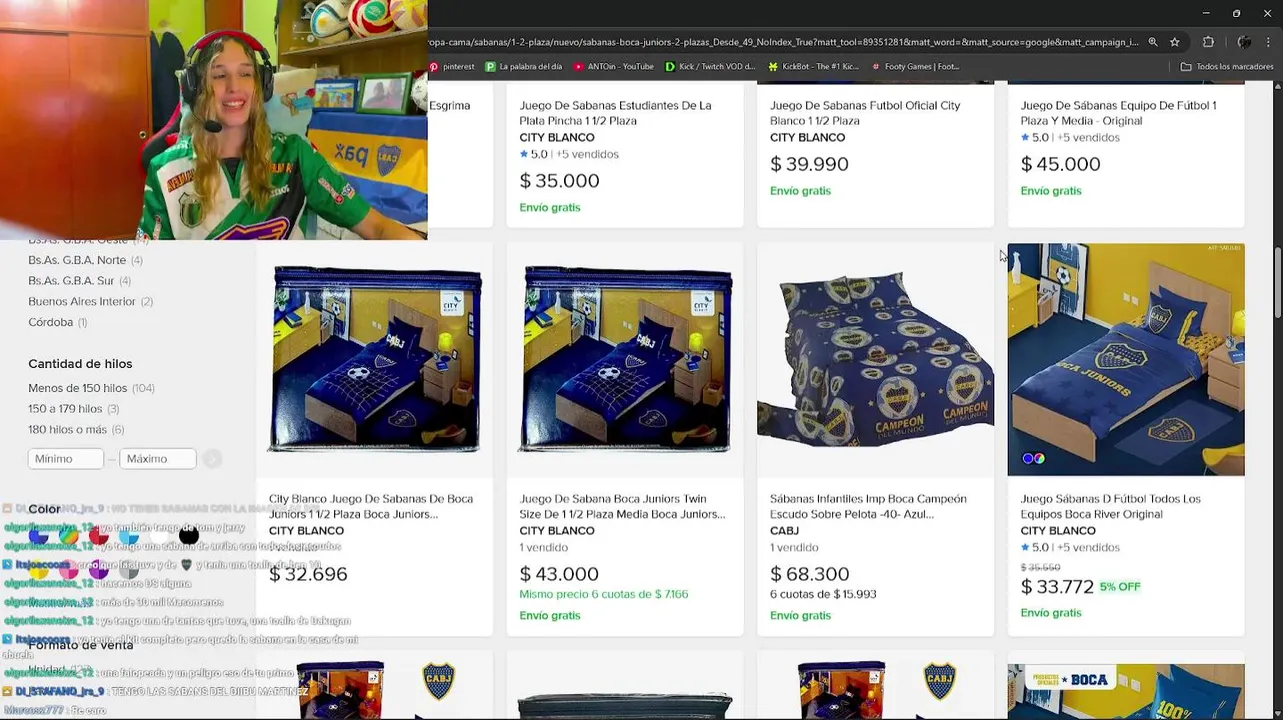Open the Todos los marcadores folder
The width and height of the screenshot is (1283, 720).
(1226, 67)
